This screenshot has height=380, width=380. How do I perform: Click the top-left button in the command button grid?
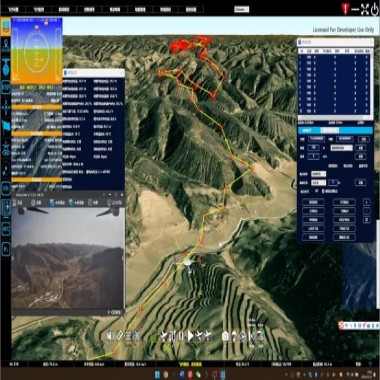313,202
